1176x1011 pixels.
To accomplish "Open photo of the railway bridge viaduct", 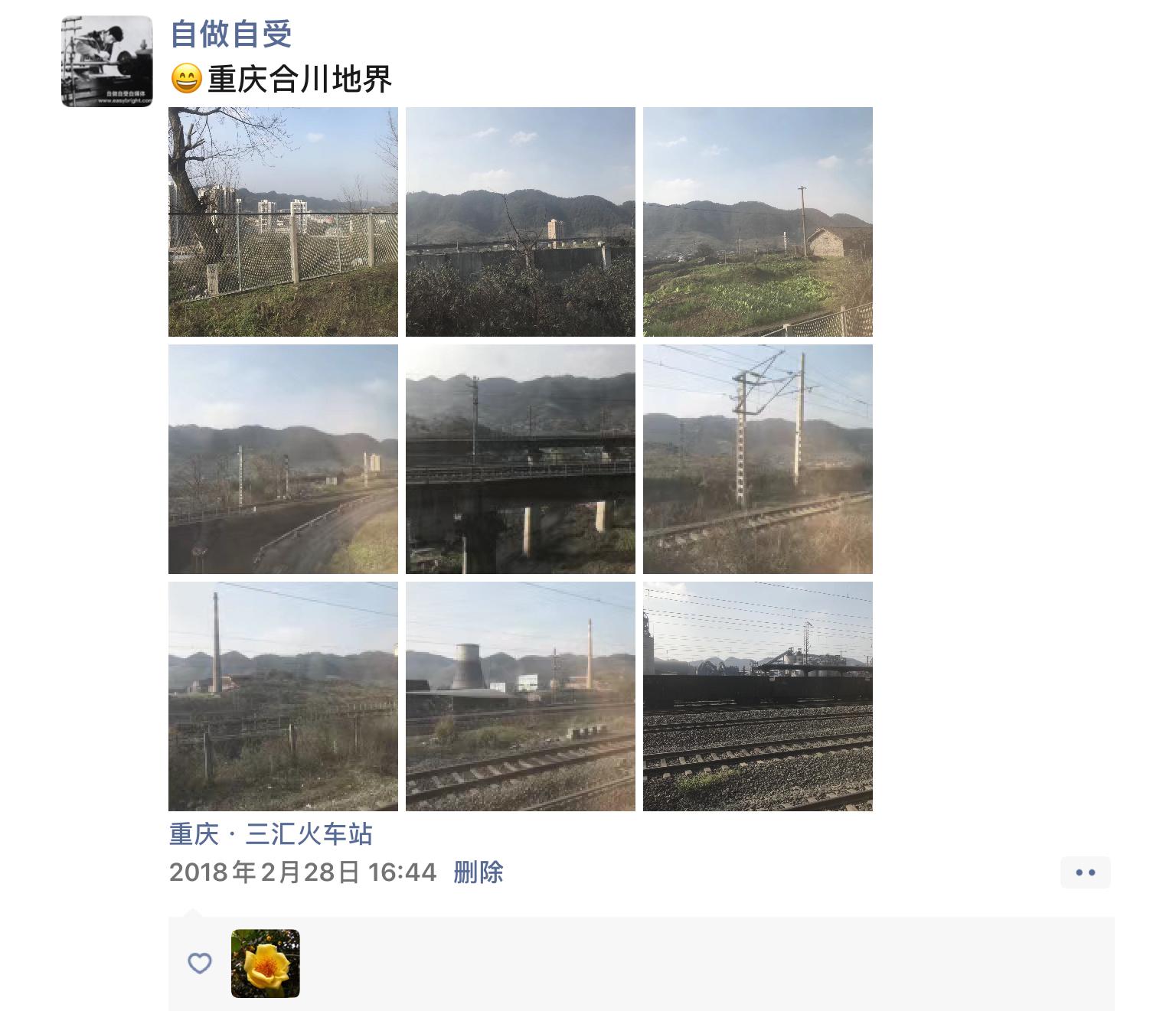I will 521,459.
